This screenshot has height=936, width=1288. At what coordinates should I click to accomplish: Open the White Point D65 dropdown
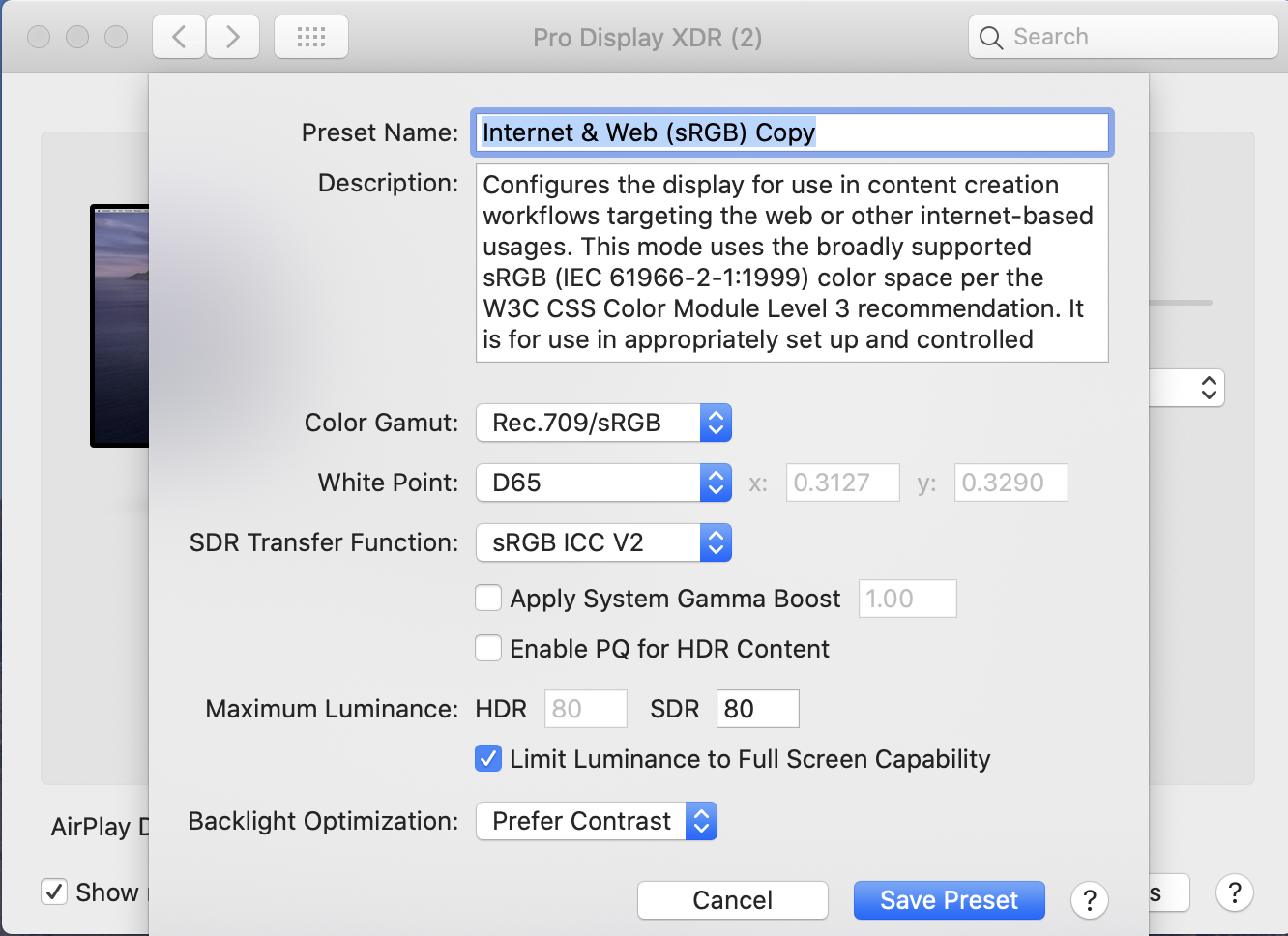603,483
